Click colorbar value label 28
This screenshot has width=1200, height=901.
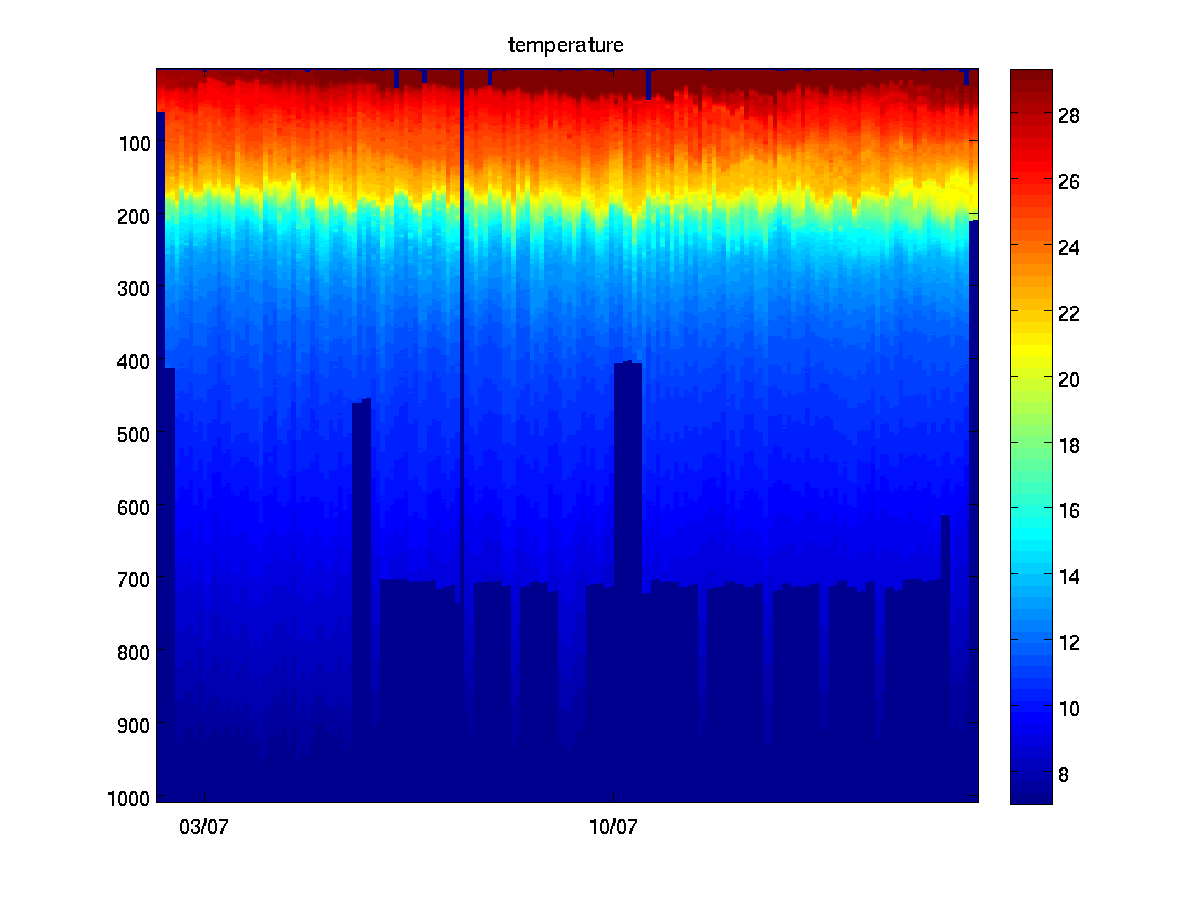(x=1070, y=115)
